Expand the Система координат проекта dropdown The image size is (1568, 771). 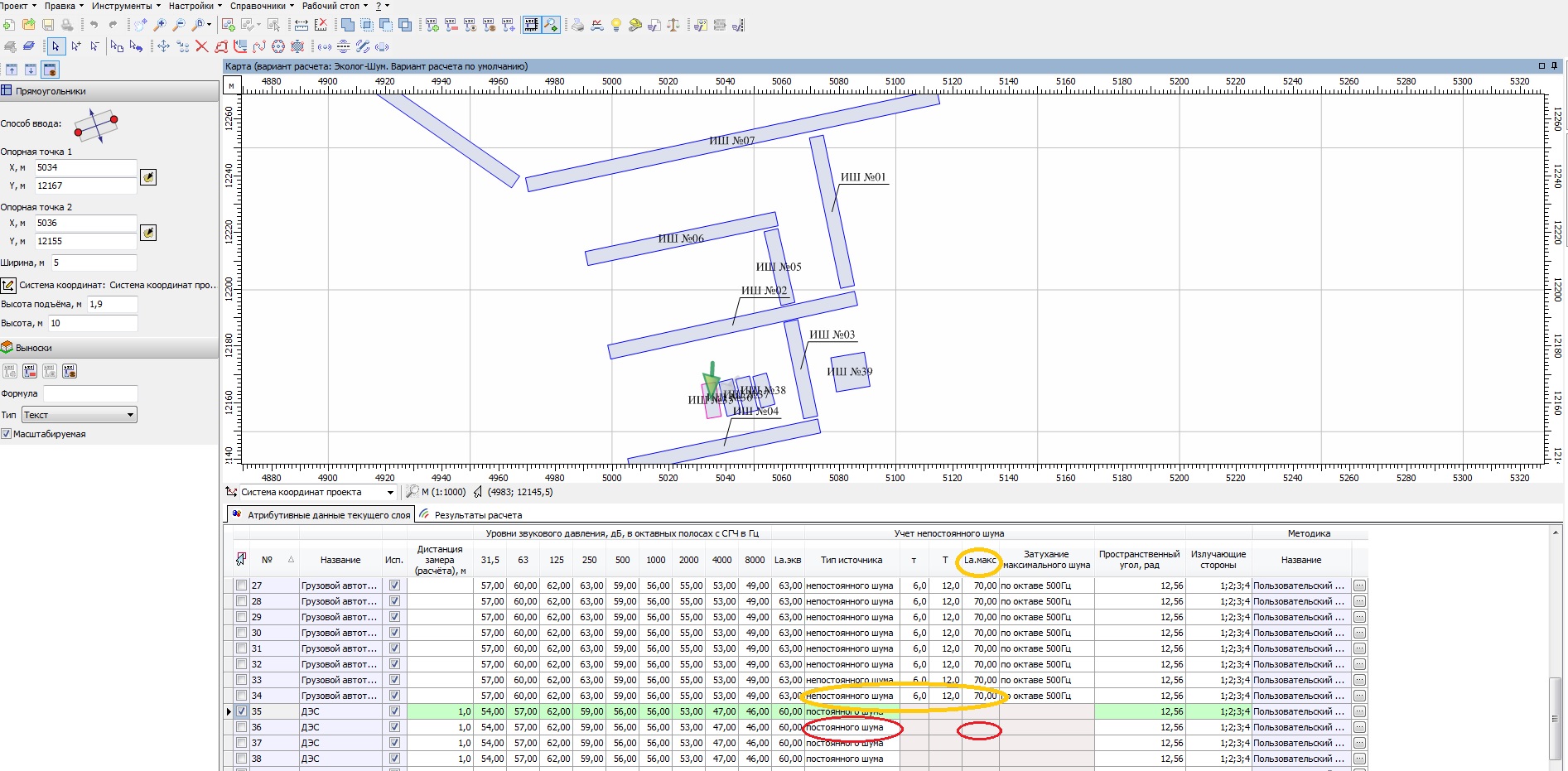(x=390, y=492)
